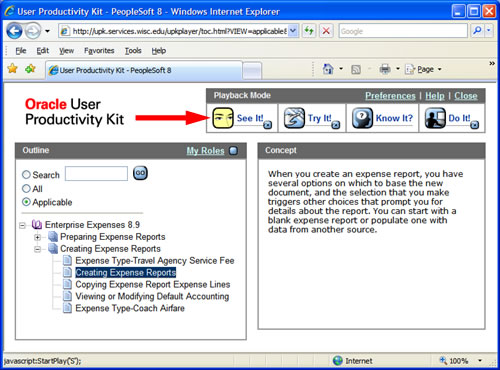Image resolution: width=500 pixels, height=370 pixels.
Task: Open the Page menu dropdown
Action: [423, 69]
